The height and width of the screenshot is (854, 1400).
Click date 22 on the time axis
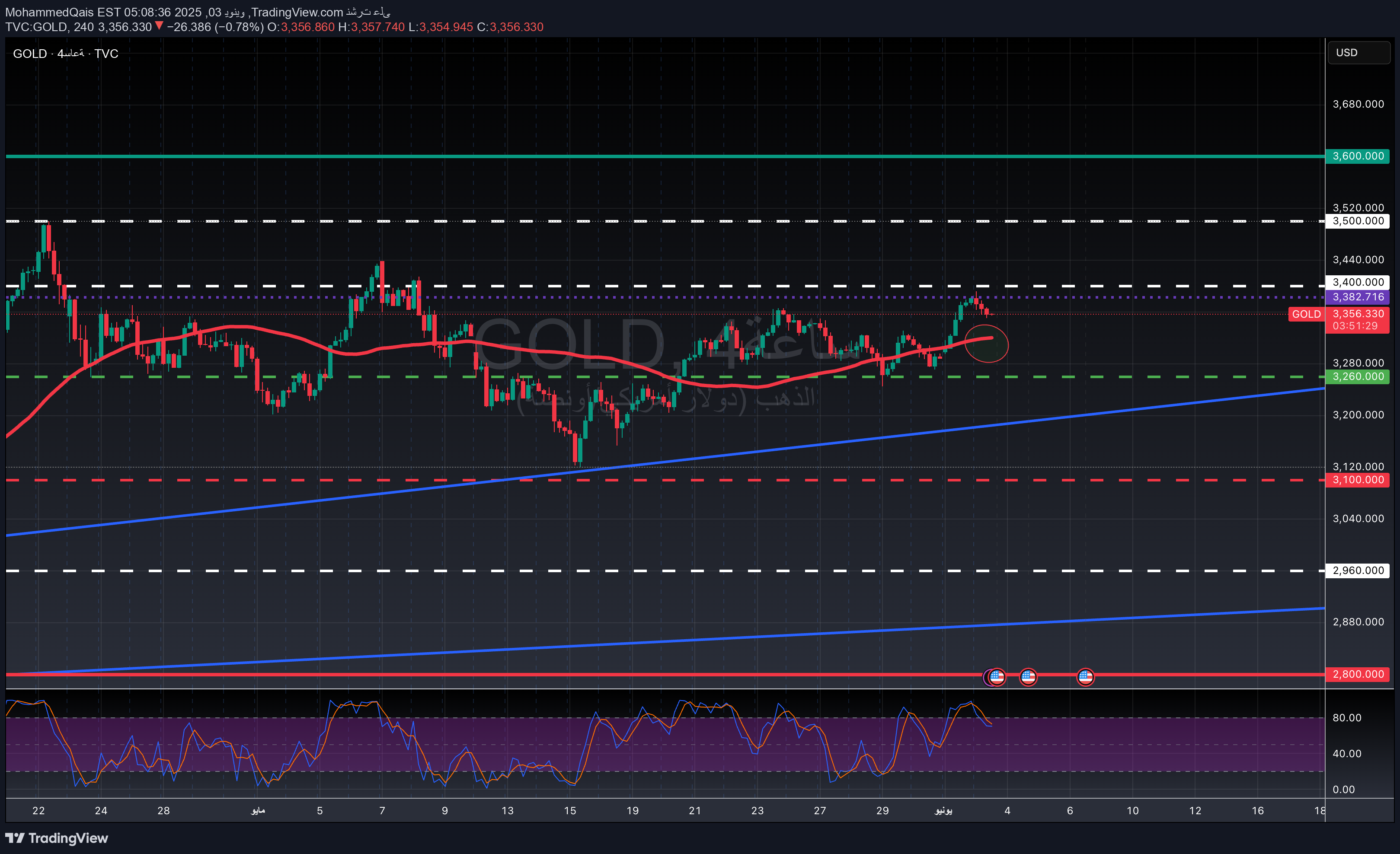click(38, 811)
